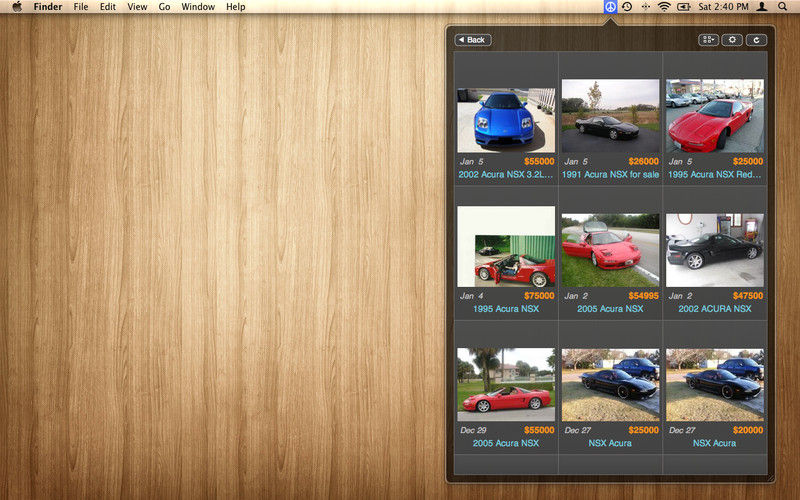Open the blue 2002 Acura NSX photo
This screenshot has width=800, height=500.
(506, 120)
